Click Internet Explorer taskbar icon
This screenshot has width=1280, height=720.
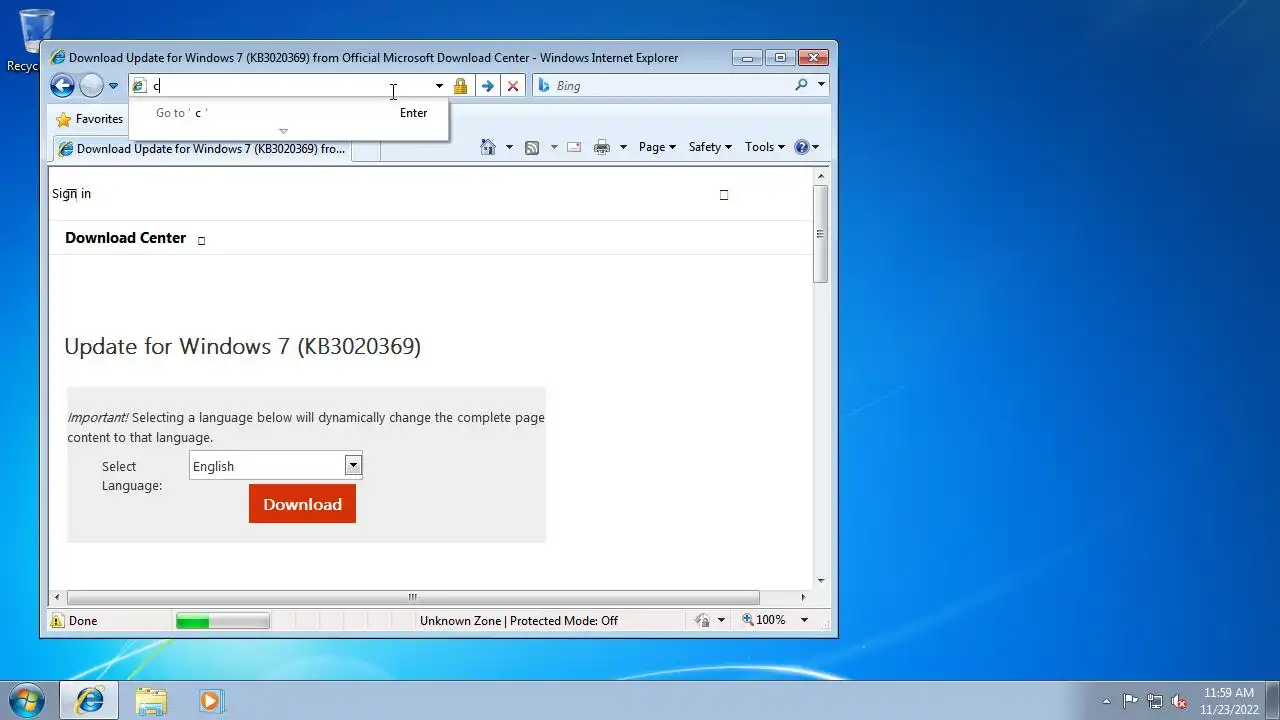(x=89, y=701)
